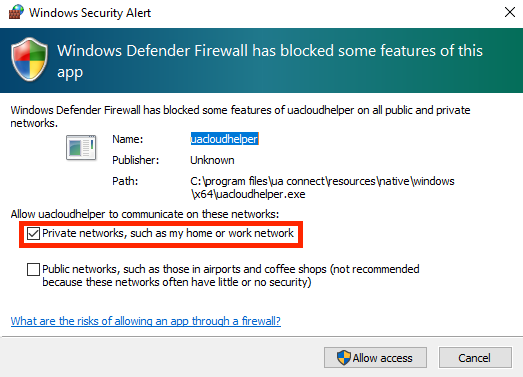Click the Windows Defender shield icon

point(29,59)
